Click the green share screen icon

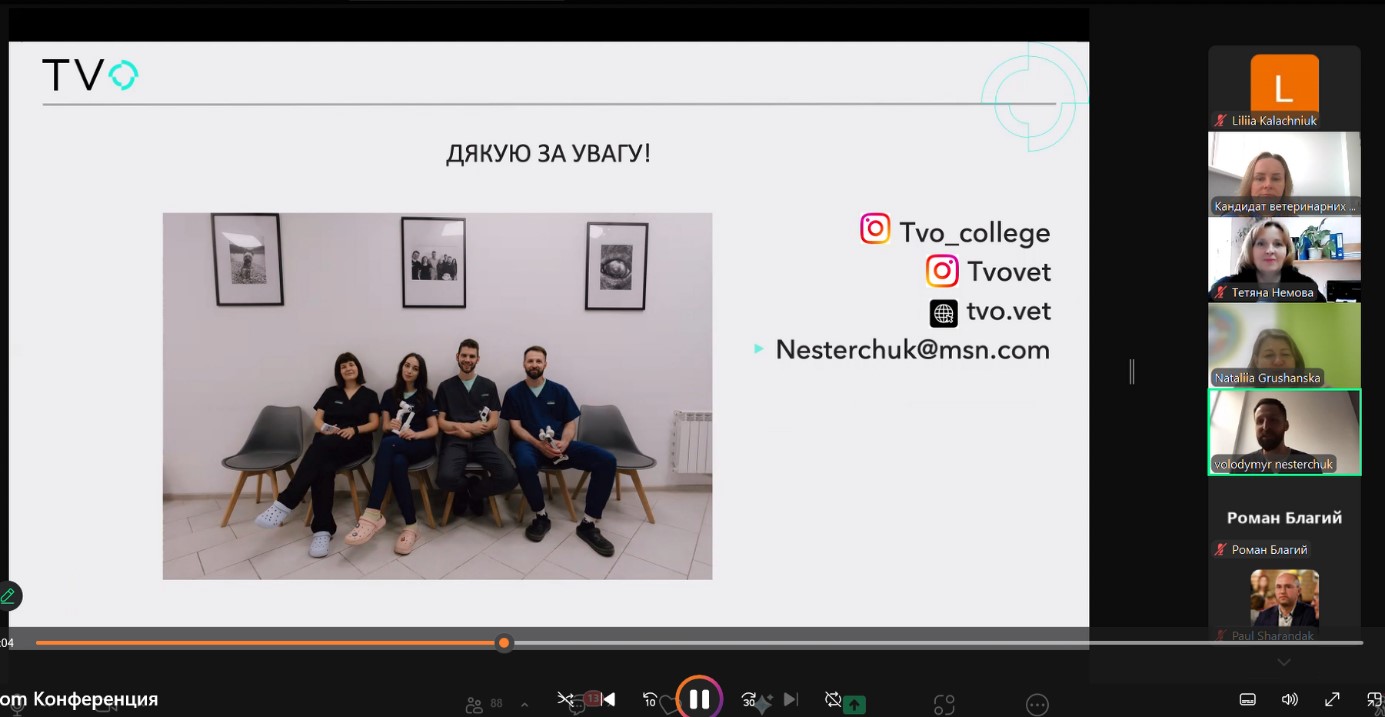[x=854, y=705]
